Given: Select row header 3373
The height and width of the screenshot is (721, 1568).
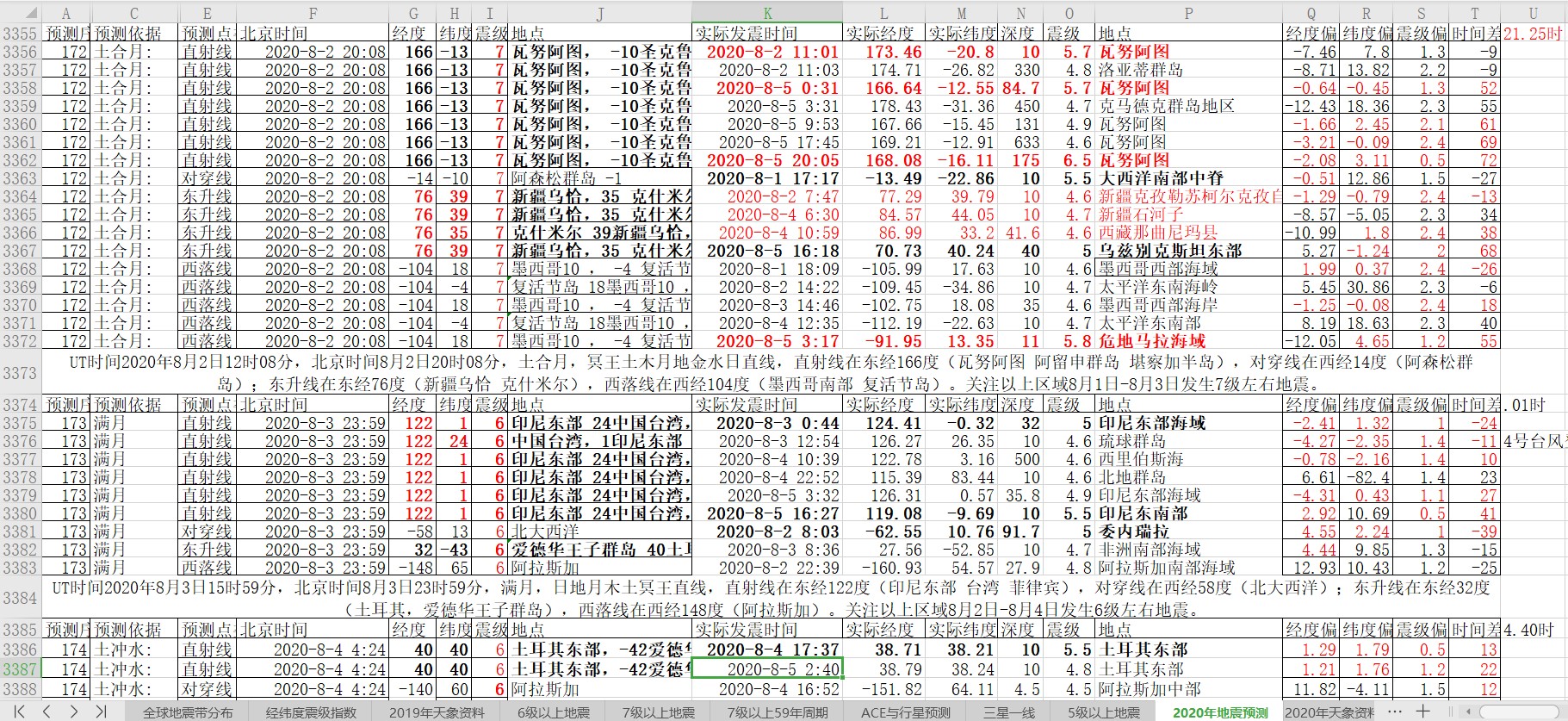Looking at the screenshot, I should pyautogui.click(x=20, y=373).
